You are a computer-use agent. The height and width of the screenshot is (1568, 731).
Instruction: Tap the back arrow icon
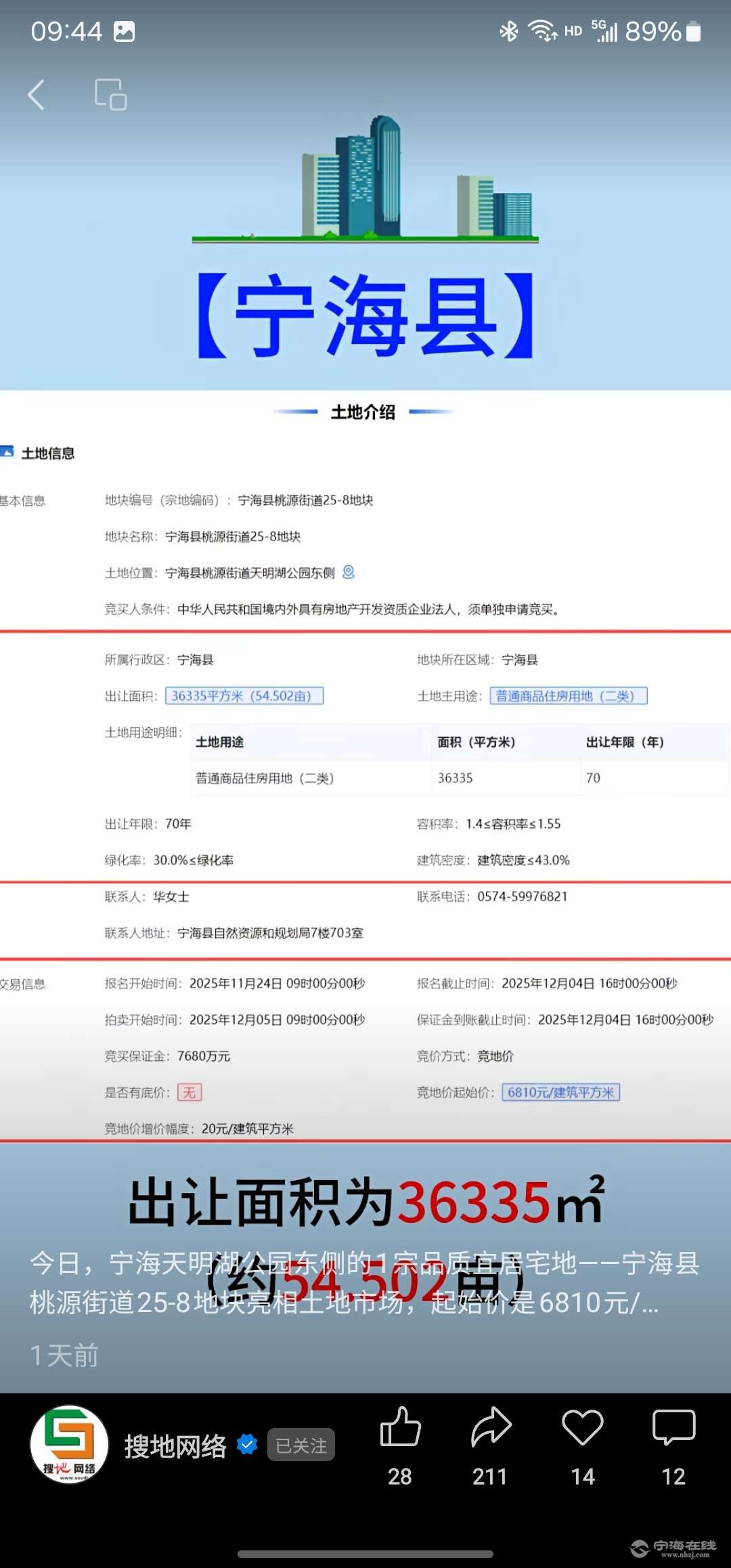[37, 95]
